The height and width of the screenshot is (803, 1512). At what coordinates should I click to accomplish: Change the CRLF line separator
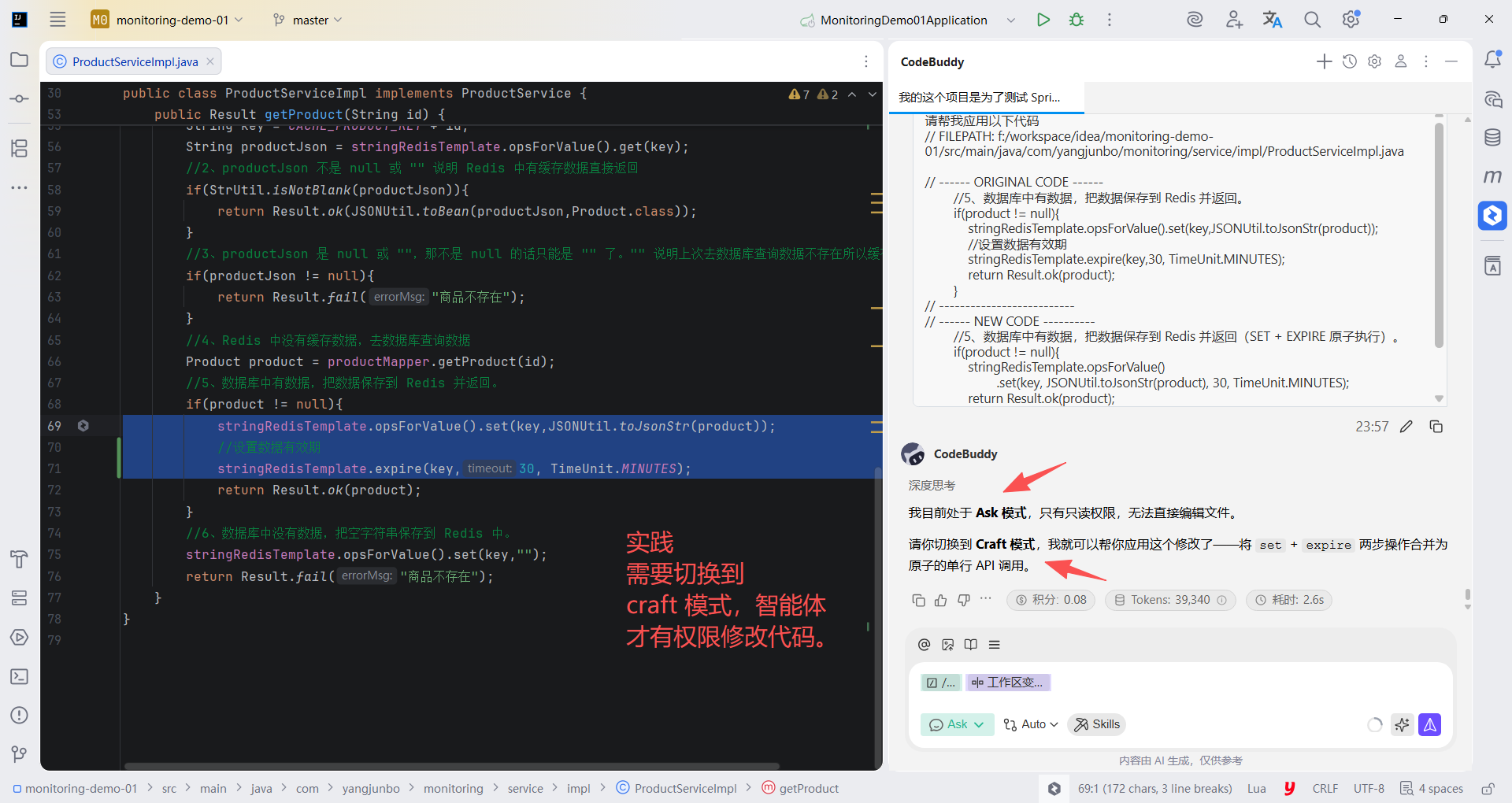pyautogui.click(x=1325, y=789)
